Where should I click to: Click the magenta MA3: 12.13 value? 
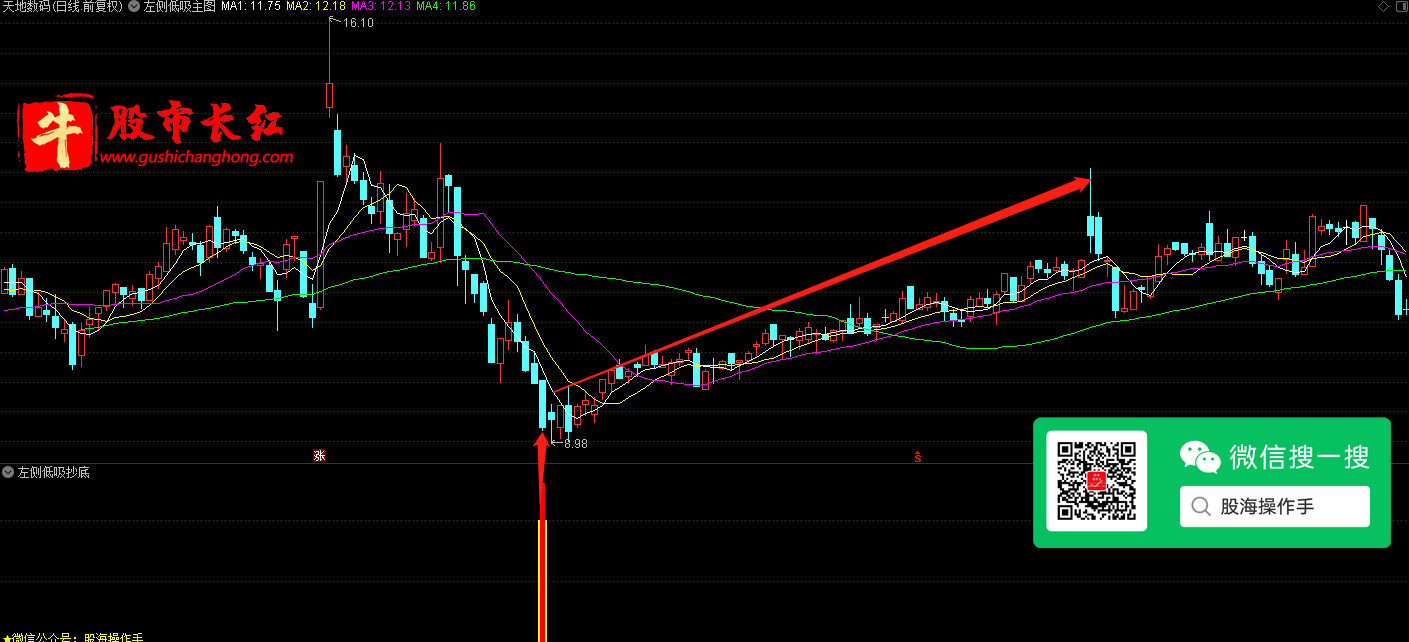point(381,6)
